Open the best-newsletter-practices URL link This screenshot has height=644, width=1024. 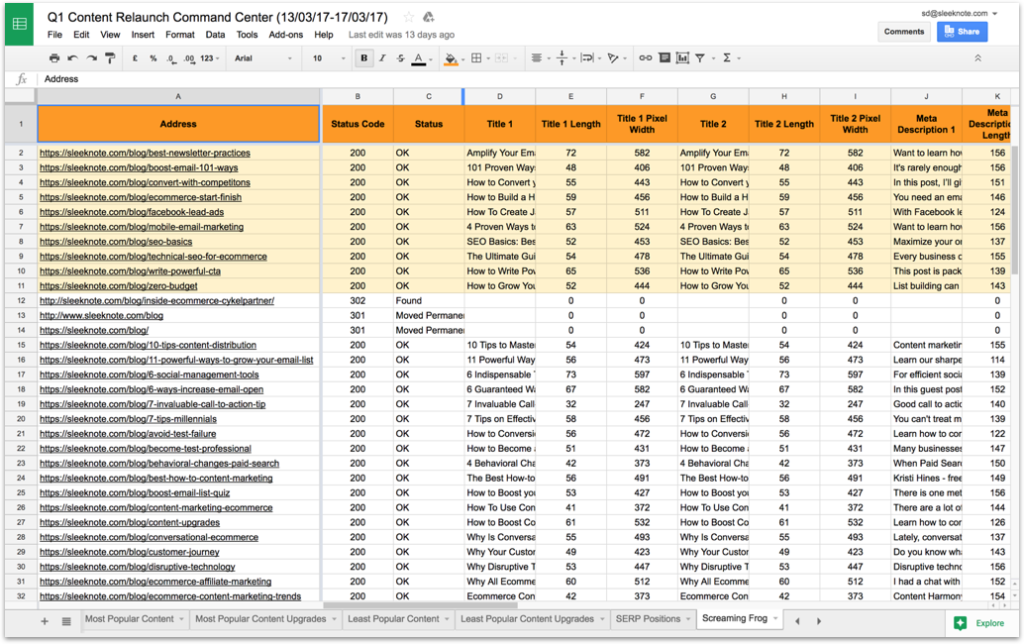click(x=144, y=153)
